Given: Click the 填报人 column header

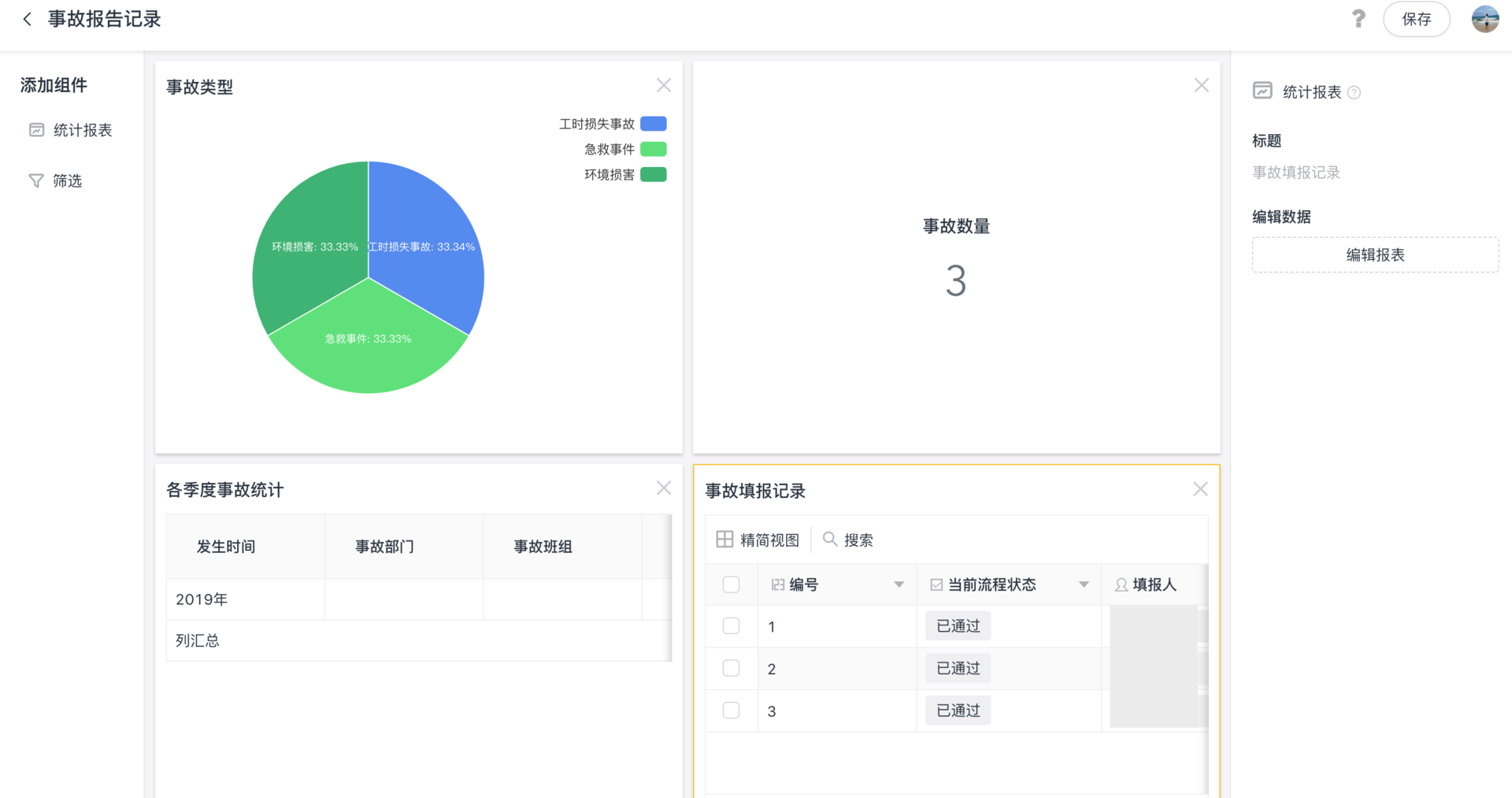Looking at the screenshot, I should tap(1154, 585).
